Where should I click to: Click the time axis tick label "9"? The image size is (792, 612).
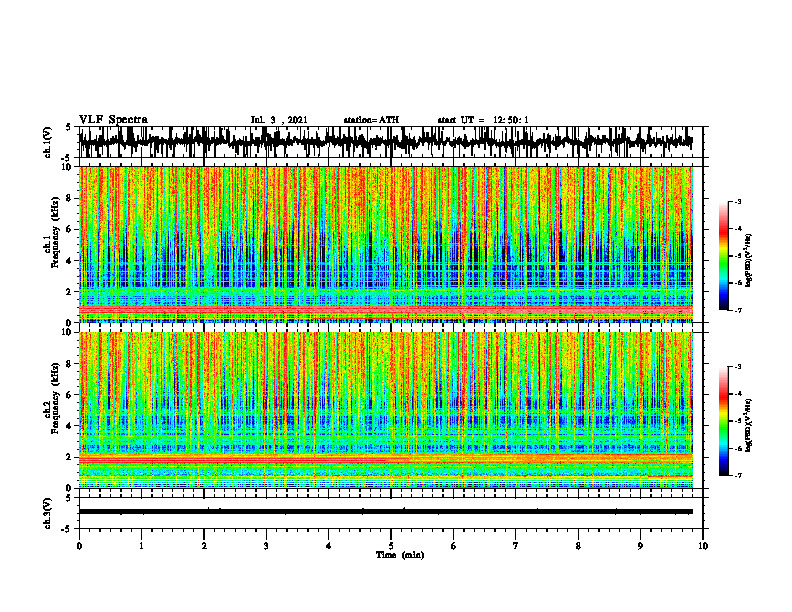coord(640,546)
